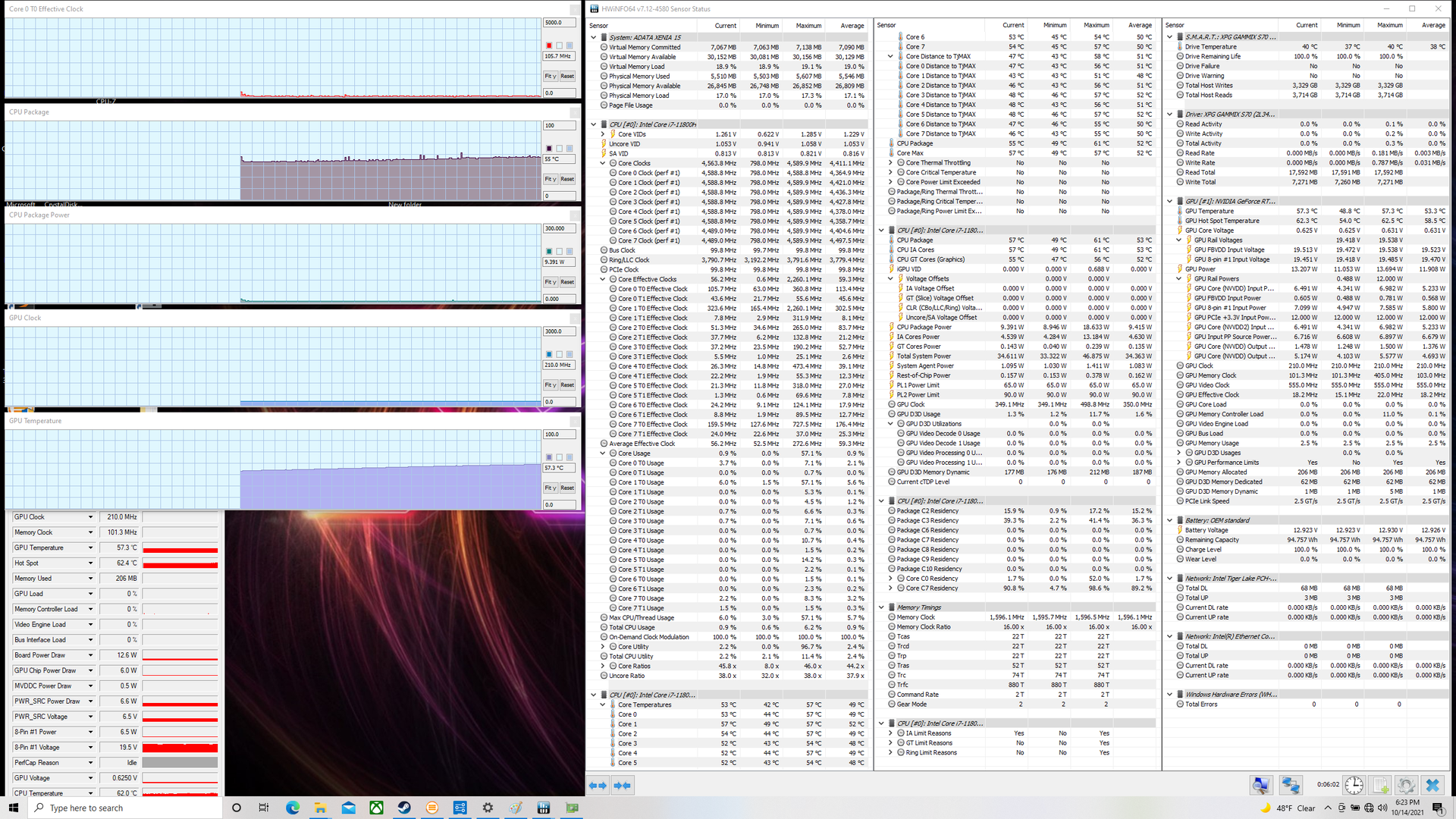Reset the HWiNFO elapsed time clock
The width and height of the screenshot is (1456, 819).
click(x=1354, y=785)
